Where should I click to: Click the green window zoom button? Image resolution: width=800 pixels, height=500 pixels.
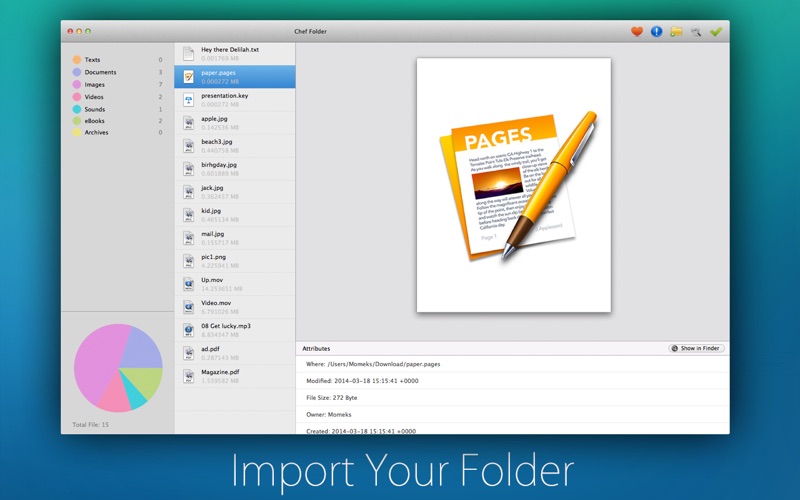88,31
